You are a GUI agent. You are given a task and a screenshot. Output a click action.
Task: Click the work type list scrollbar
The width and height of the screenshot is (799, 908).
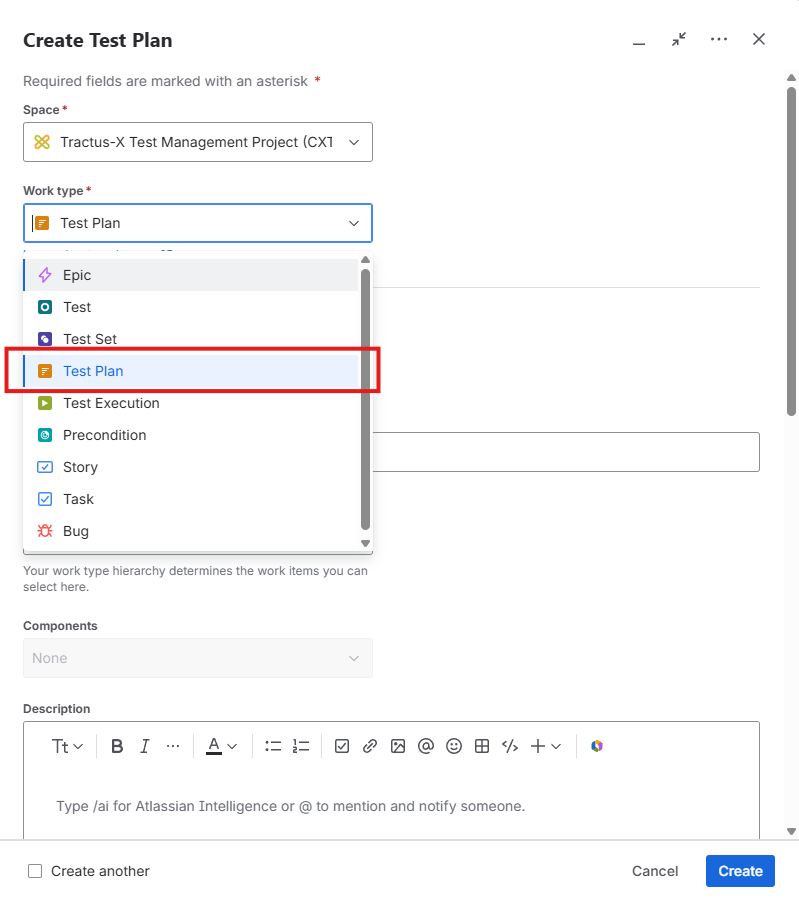[x=365, y=400]
